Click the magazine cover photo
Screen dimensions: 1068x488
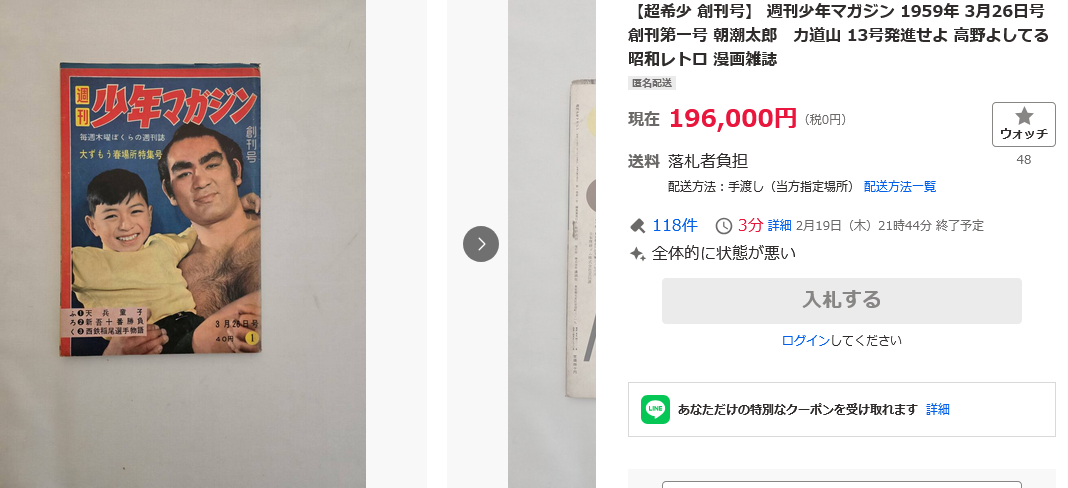(x=160, y=210)
